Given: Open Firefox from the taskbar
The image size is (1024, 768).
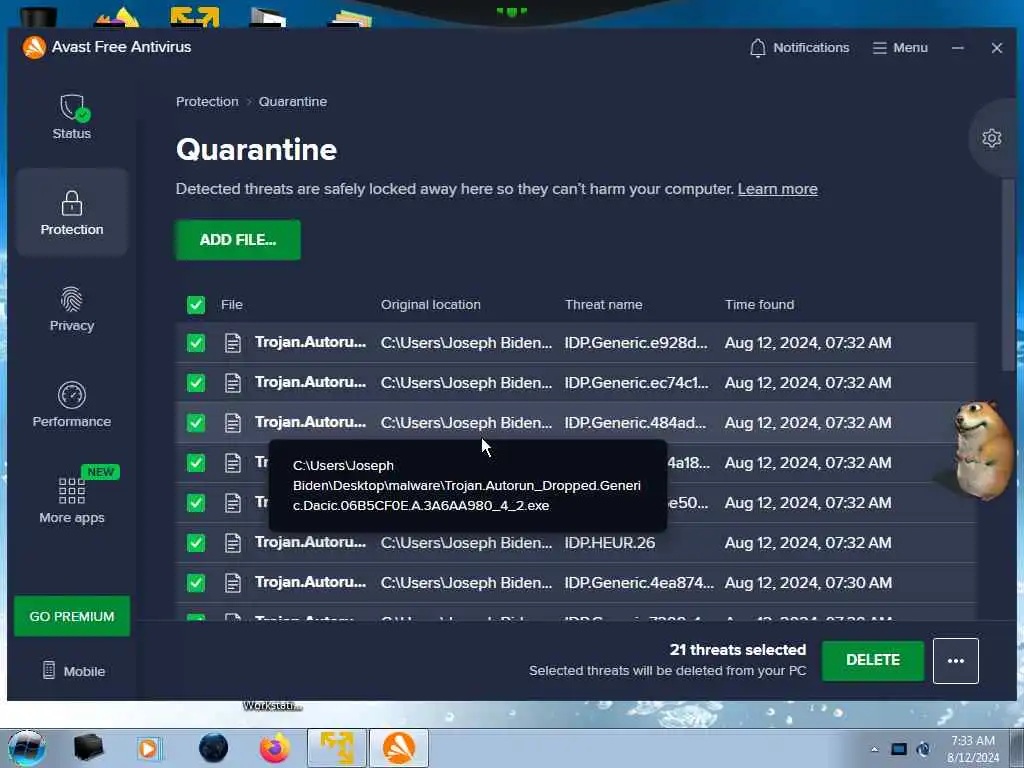Looking at the screenshot, I should pos(275,748).
